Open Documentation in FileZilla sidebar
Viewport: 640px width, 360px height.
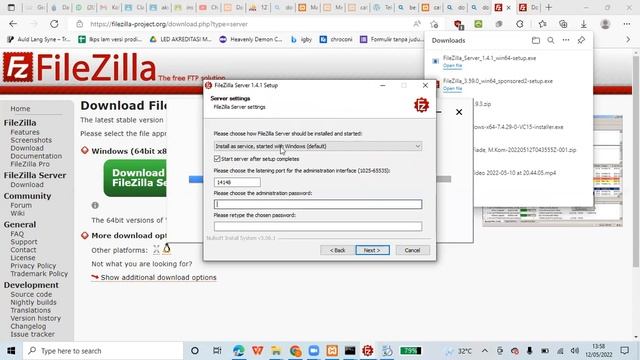36,156
